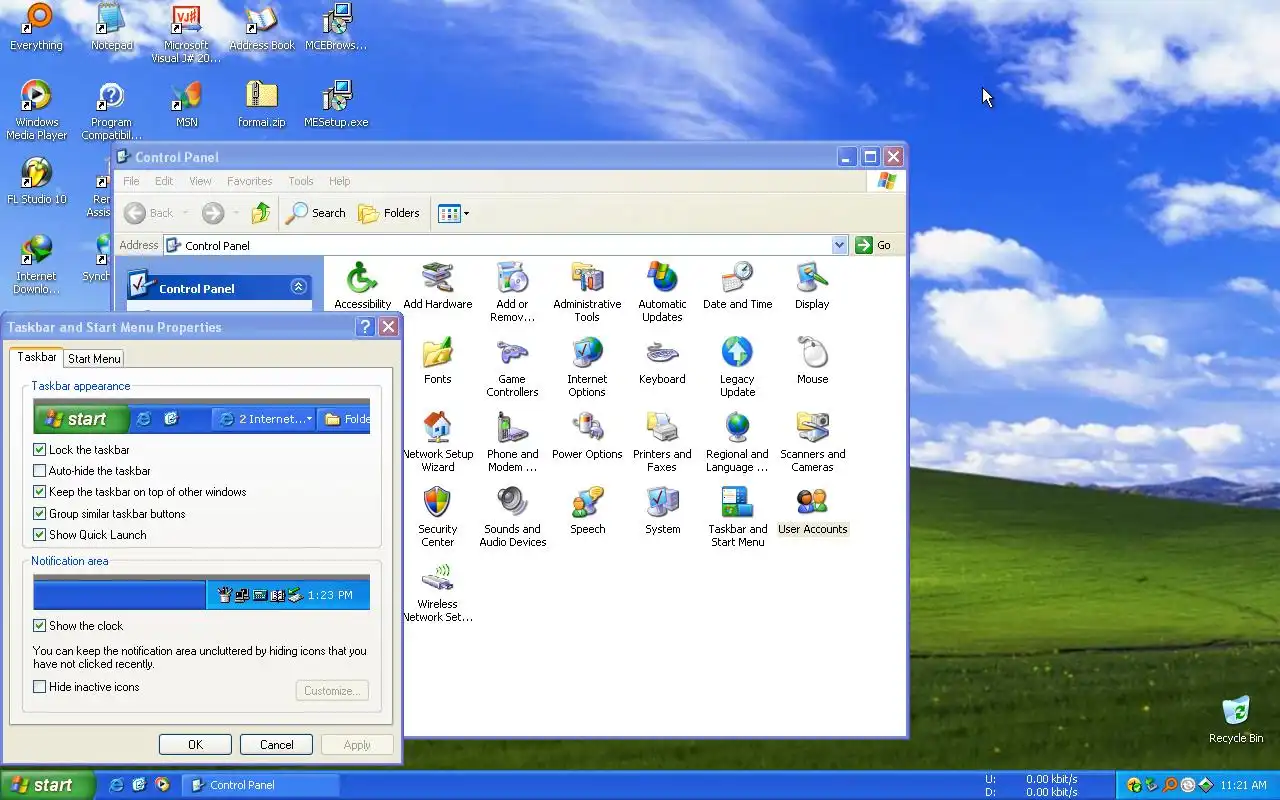Image resolution: width=1280 pixels, height=800 pixels.
Task: Toggle Show the clock checkbox
Action: [x=40, y=626]
